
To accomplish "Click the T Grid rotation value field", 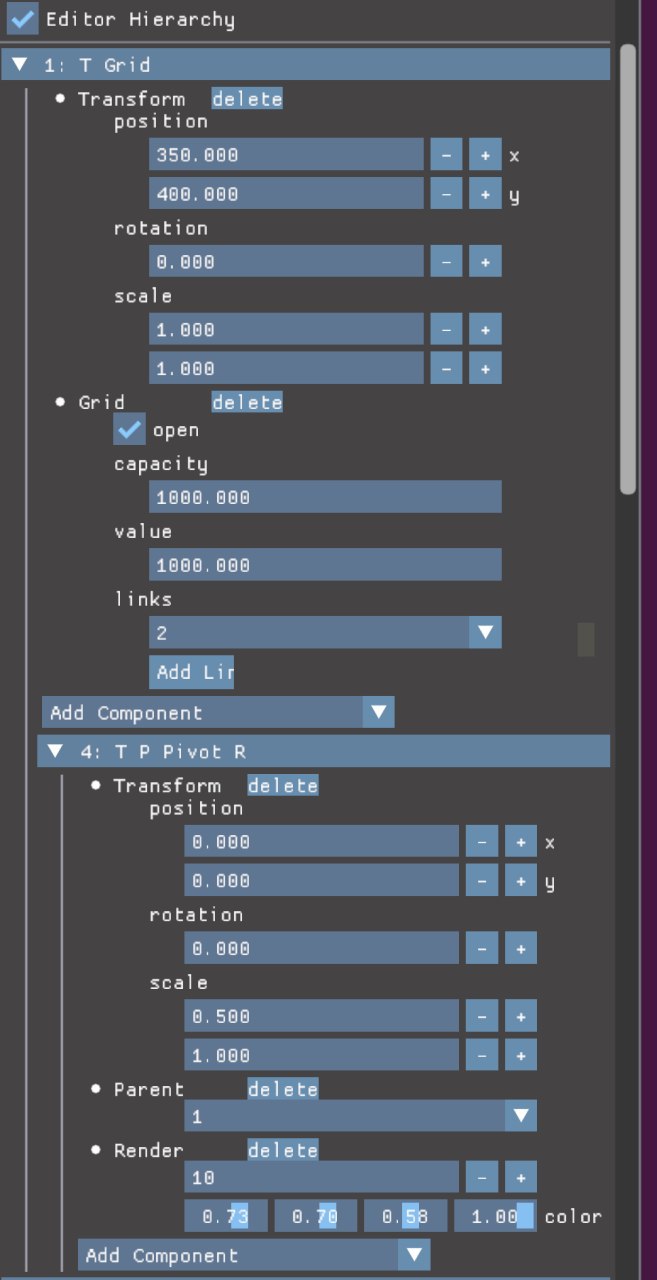I will click(x=287, y=261).
